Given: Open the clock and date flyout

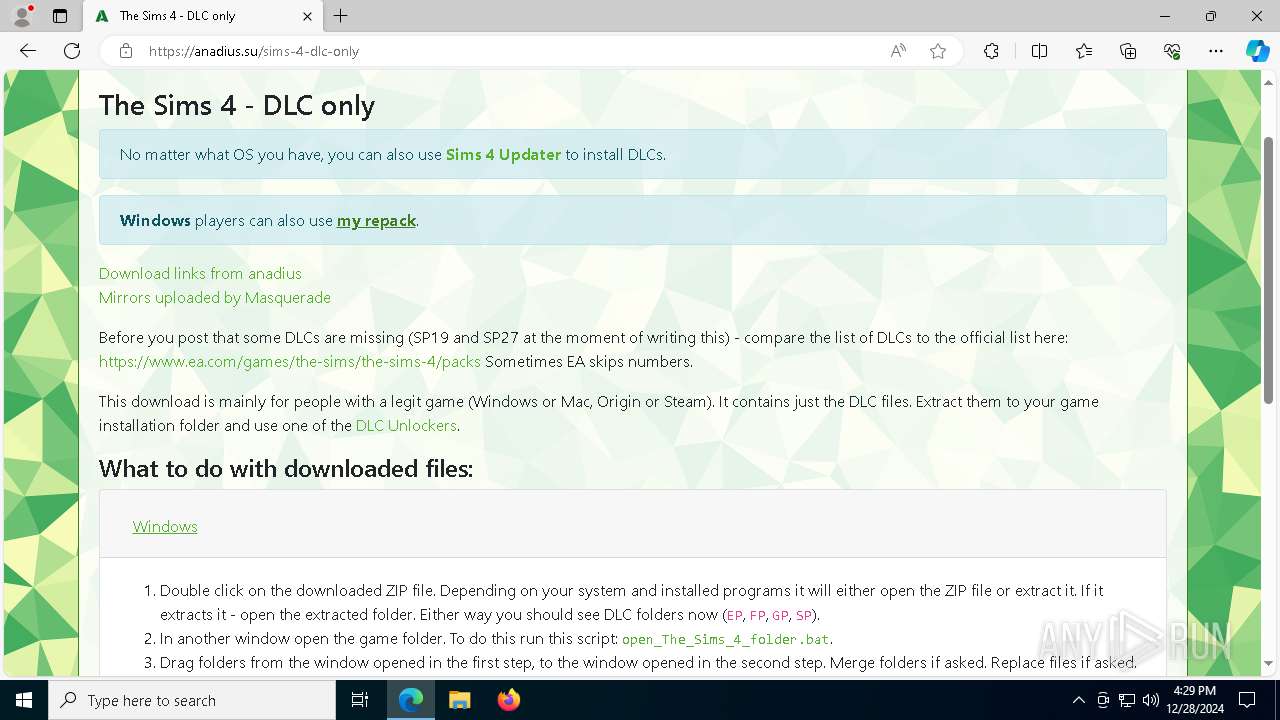Looking at the screenshot, I should 1195,700.
